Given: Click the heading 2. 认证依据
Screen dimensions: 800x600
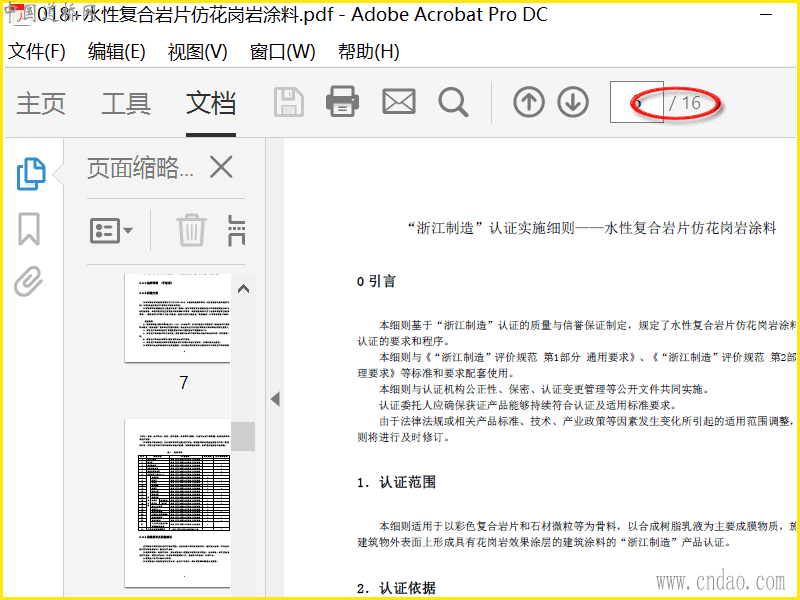Looking at the screenshot, I should coord(396,588).
